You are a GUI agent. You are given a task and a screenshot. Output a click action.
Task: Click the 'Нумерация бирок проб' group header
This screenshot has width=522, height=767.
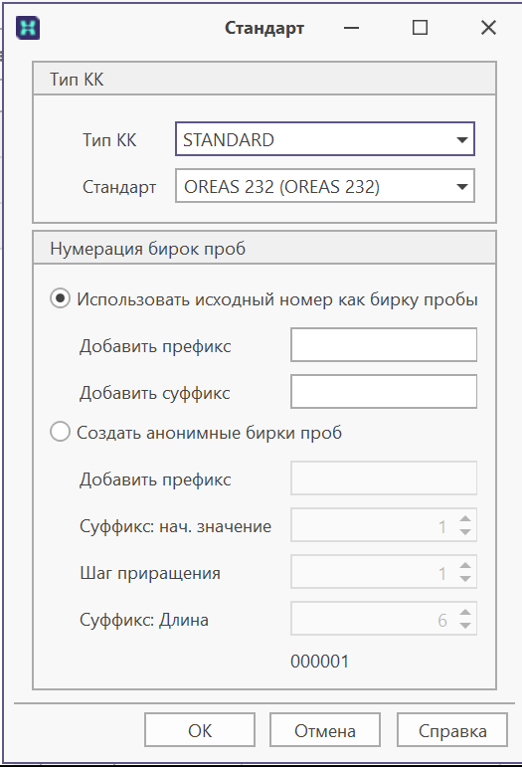point(264,248)
